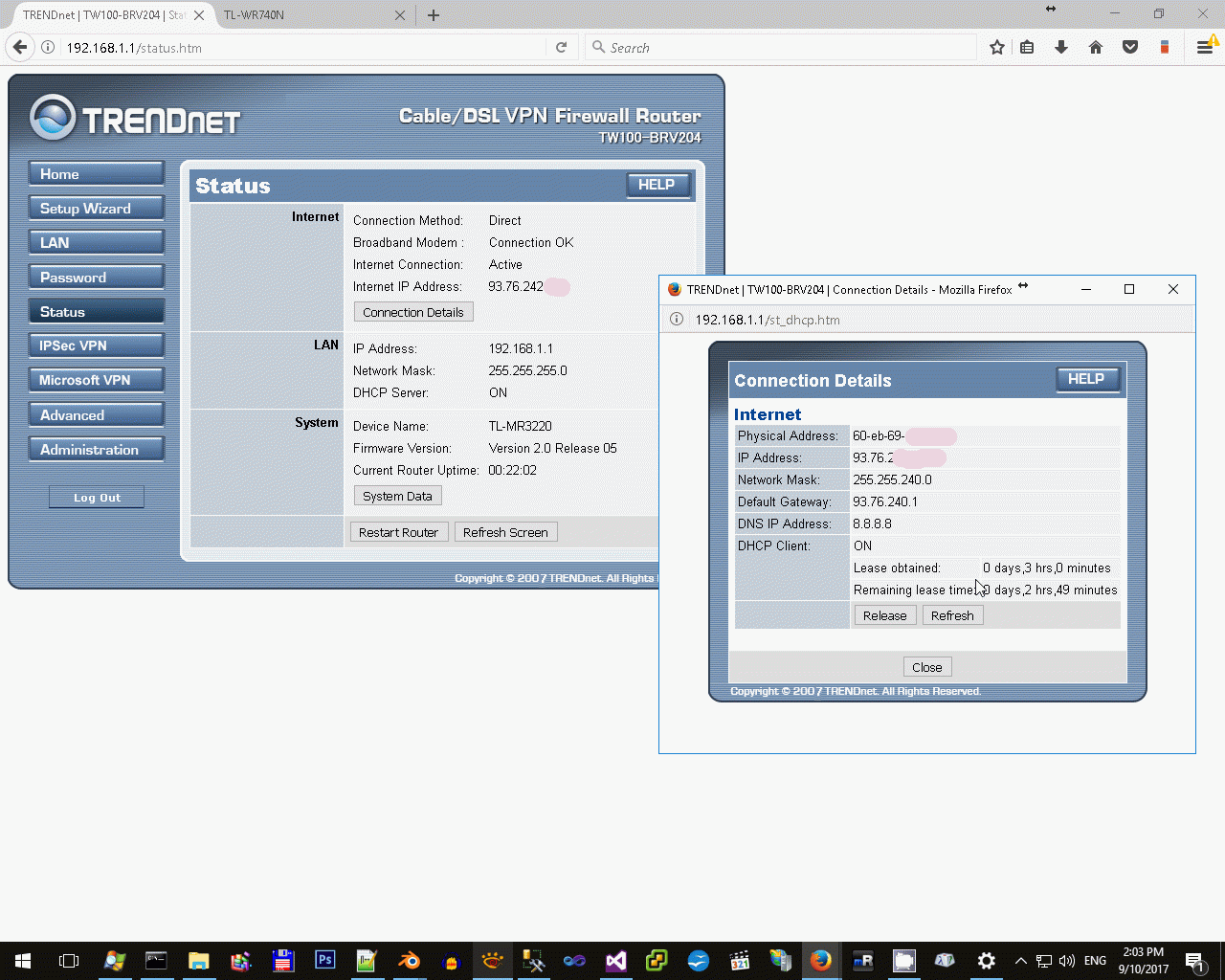Launch Blender from the taskbar

coord(409,961)
